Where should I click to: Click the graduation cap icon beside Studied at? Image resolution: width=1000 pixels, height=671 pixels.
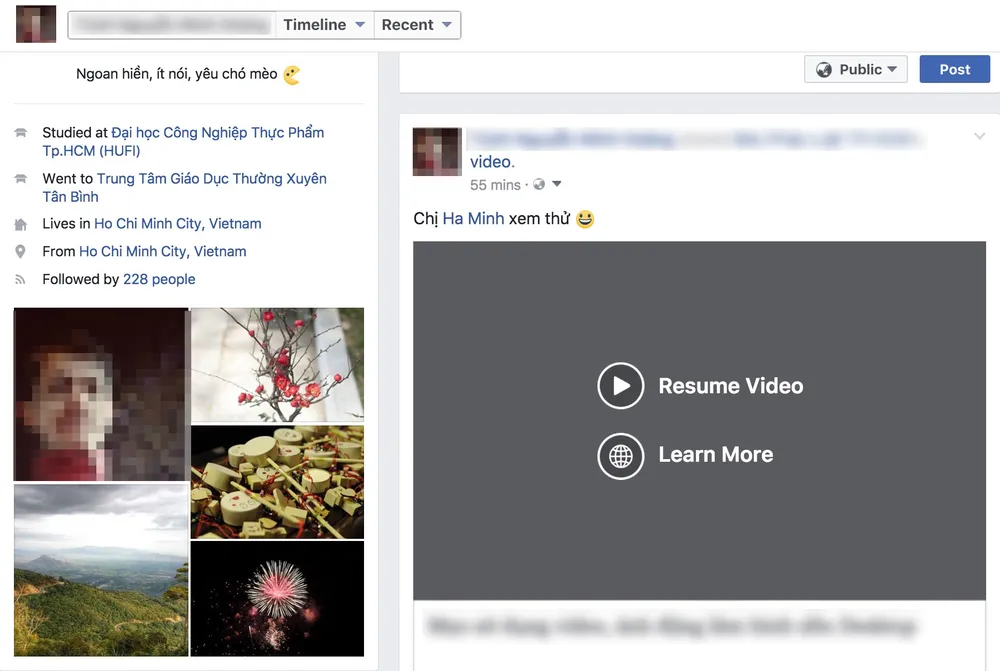click(21, 133)
